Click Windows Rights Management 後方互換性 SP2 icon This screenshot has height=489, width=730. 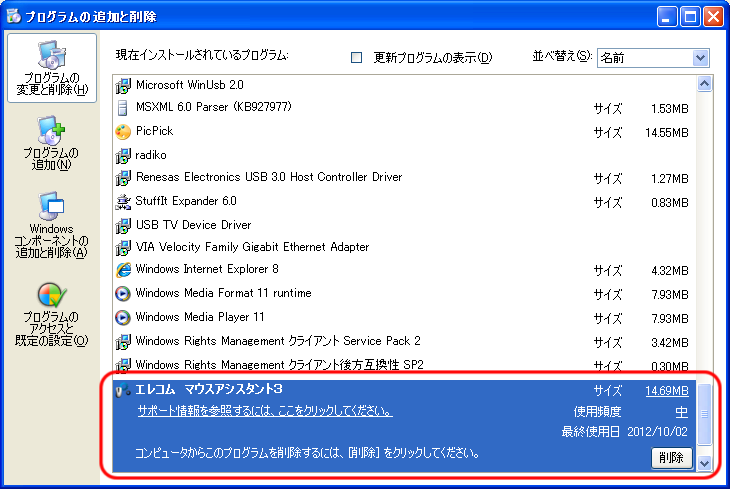pyautogui.click(x=123, y=364)
